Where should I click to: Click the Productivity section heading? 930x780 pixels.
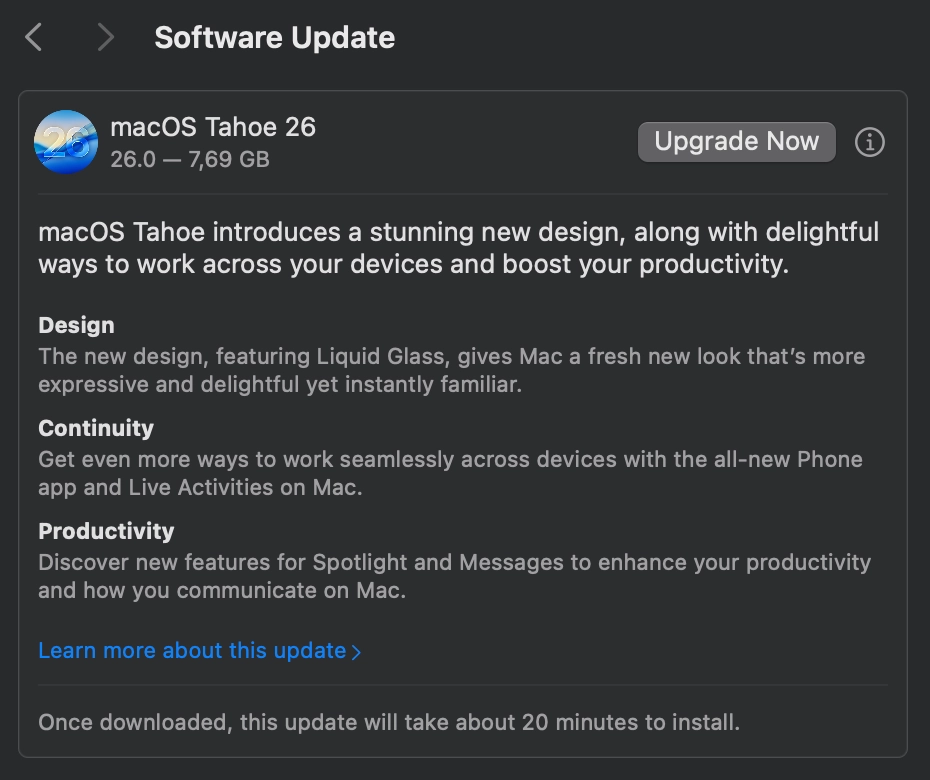[x=106, y=531]
